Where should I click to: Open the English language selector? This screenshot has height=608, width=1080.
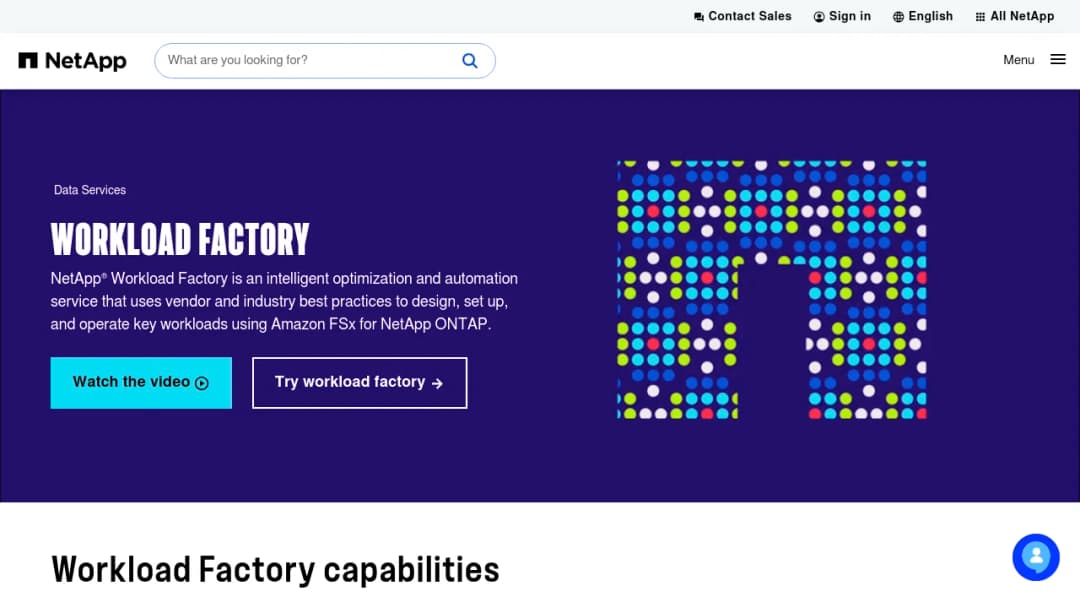[922, 17]
